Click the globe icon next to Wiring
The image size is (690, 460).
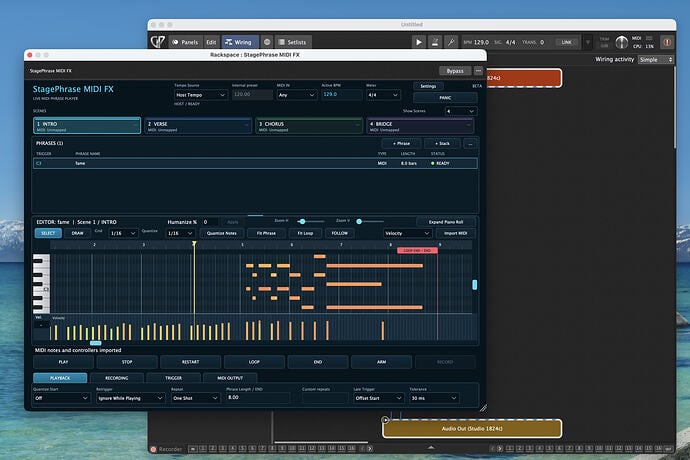coord(267,42)
